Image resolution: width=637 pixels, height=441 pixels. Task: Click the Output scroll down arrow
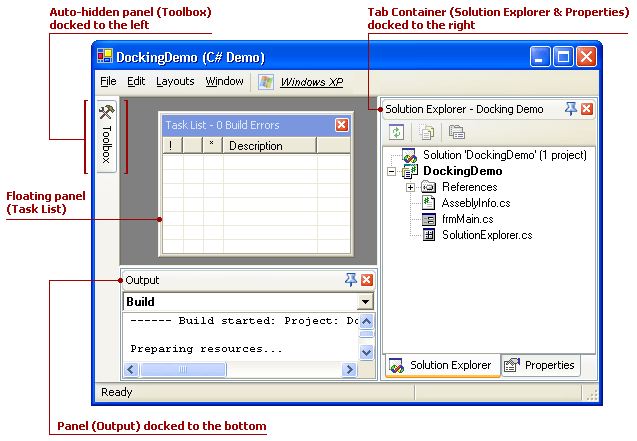[x=366, y=352]
